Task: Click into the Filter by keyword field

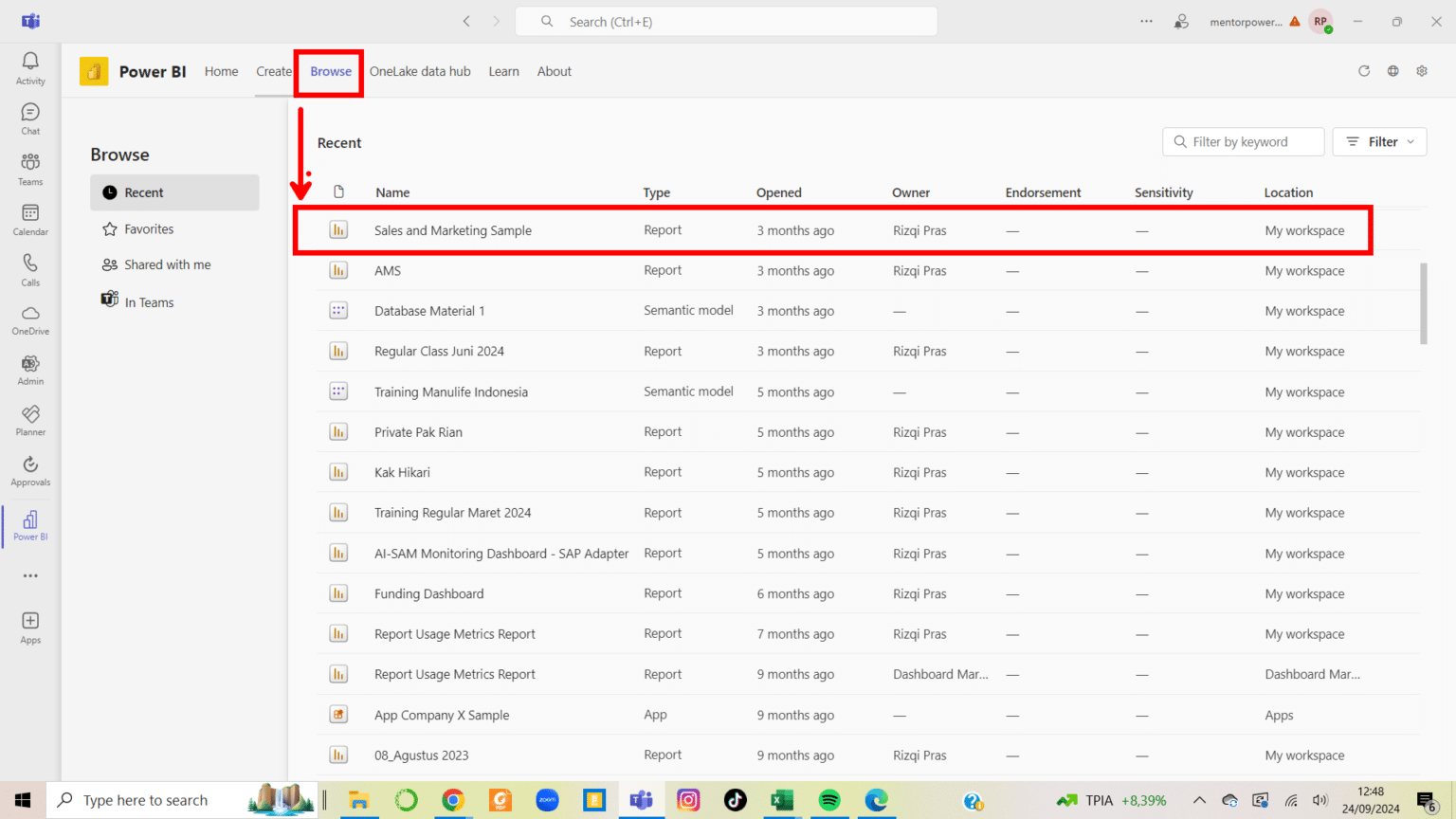Action: click(1243, 141)
